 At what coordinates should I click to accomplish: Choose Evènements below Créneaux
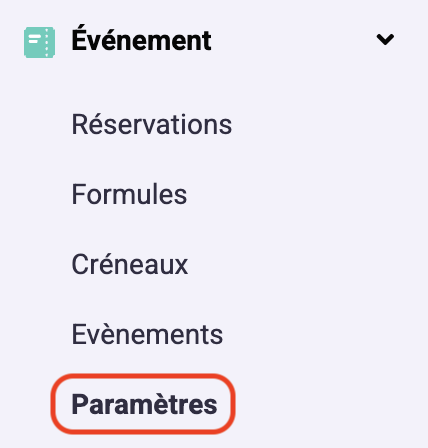click(x=147, y=334)
